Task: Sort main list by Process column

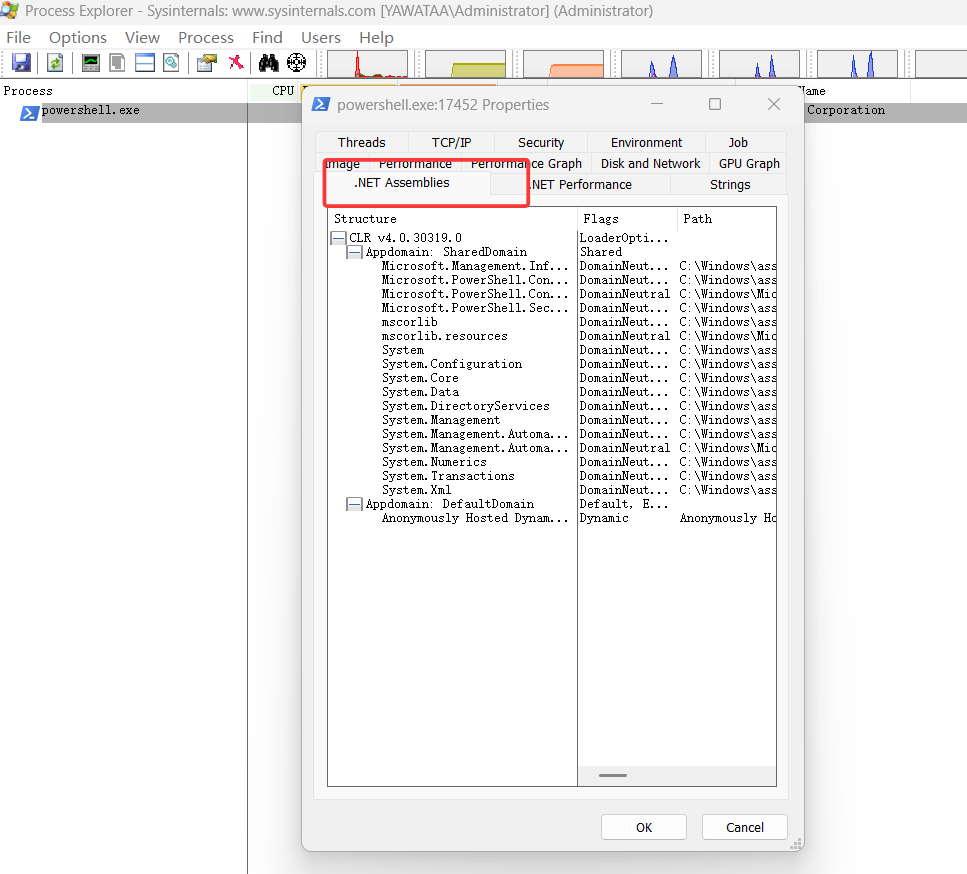Action: tap(123, 91)
